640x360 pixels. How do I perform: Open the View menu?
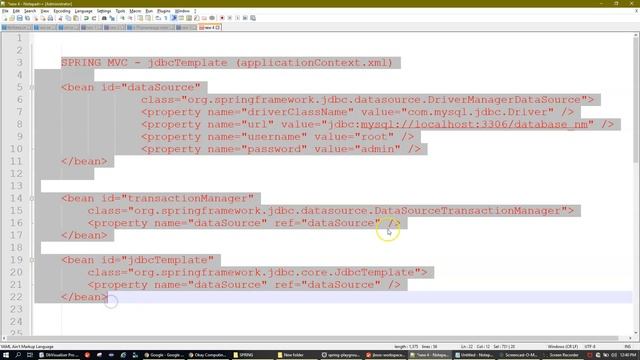pyautogui.click(x=45, y=11)
